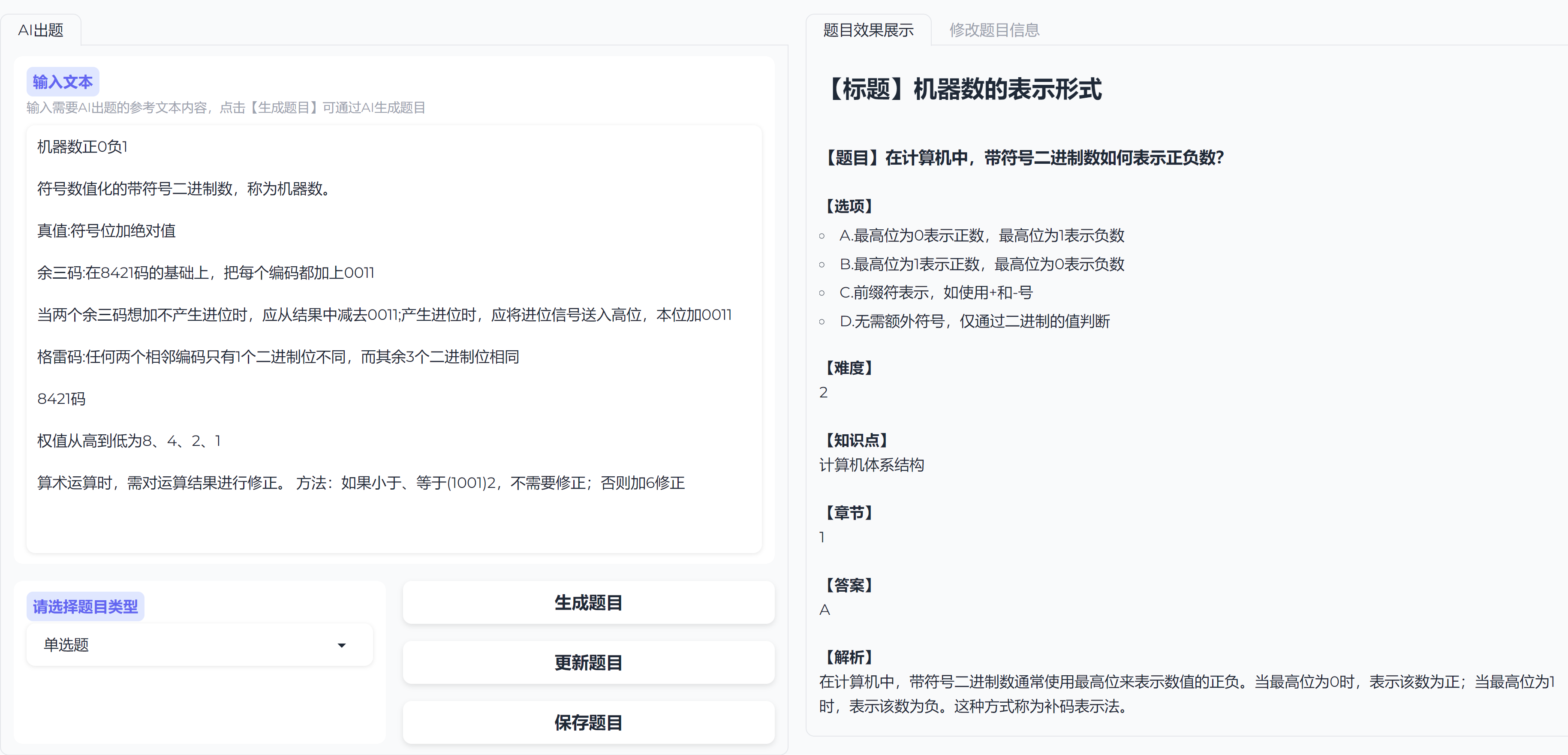This screenshot has height=755, width=1568.
Task: Click the 更新题目 button
Action: (x=588, y=662)
